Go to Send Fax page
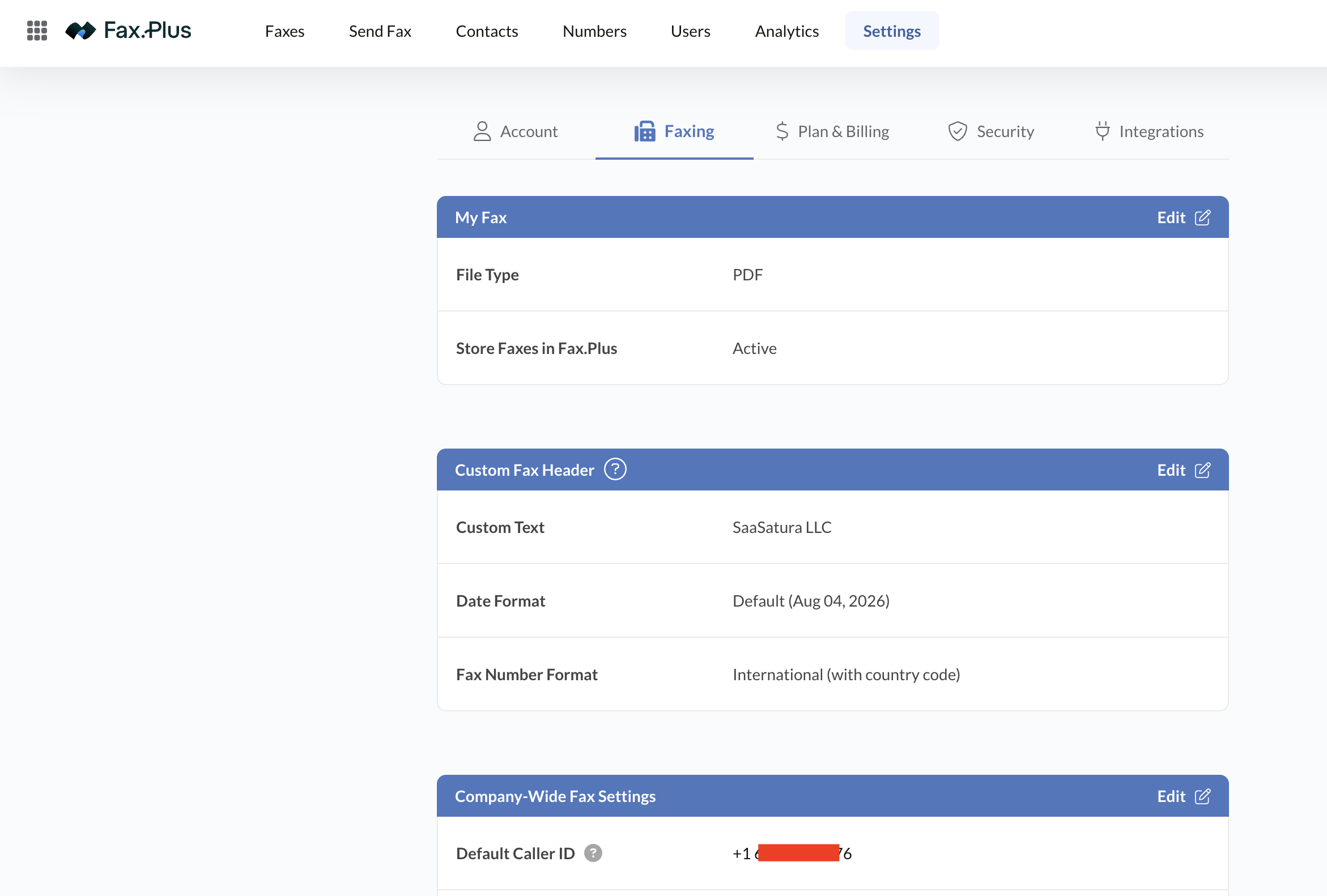The image size is (1327, 896). coord(380,31)
